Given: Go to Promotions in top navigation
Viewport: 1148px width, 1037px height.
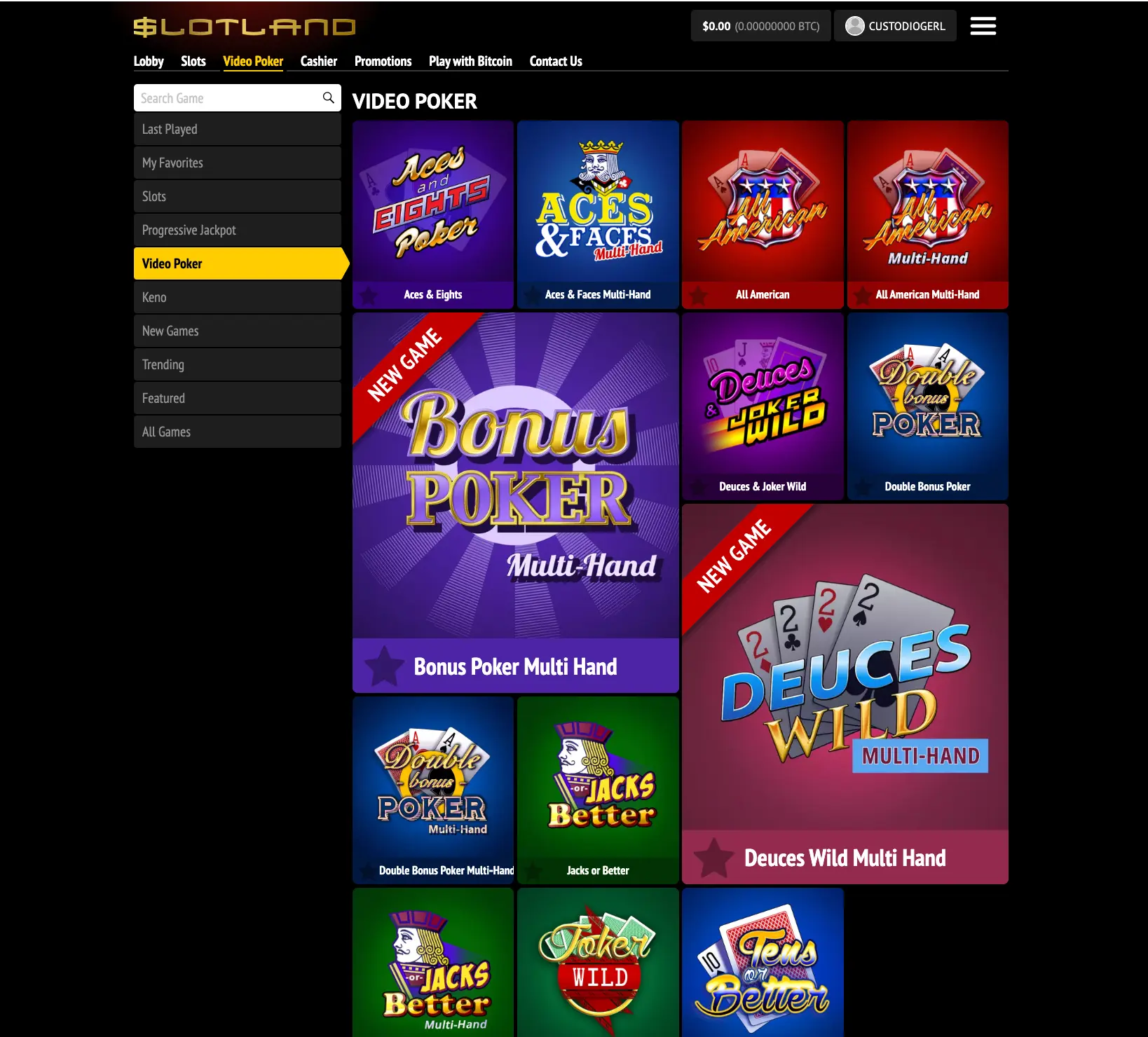Looking at the screenshot, I should (383, 61).
